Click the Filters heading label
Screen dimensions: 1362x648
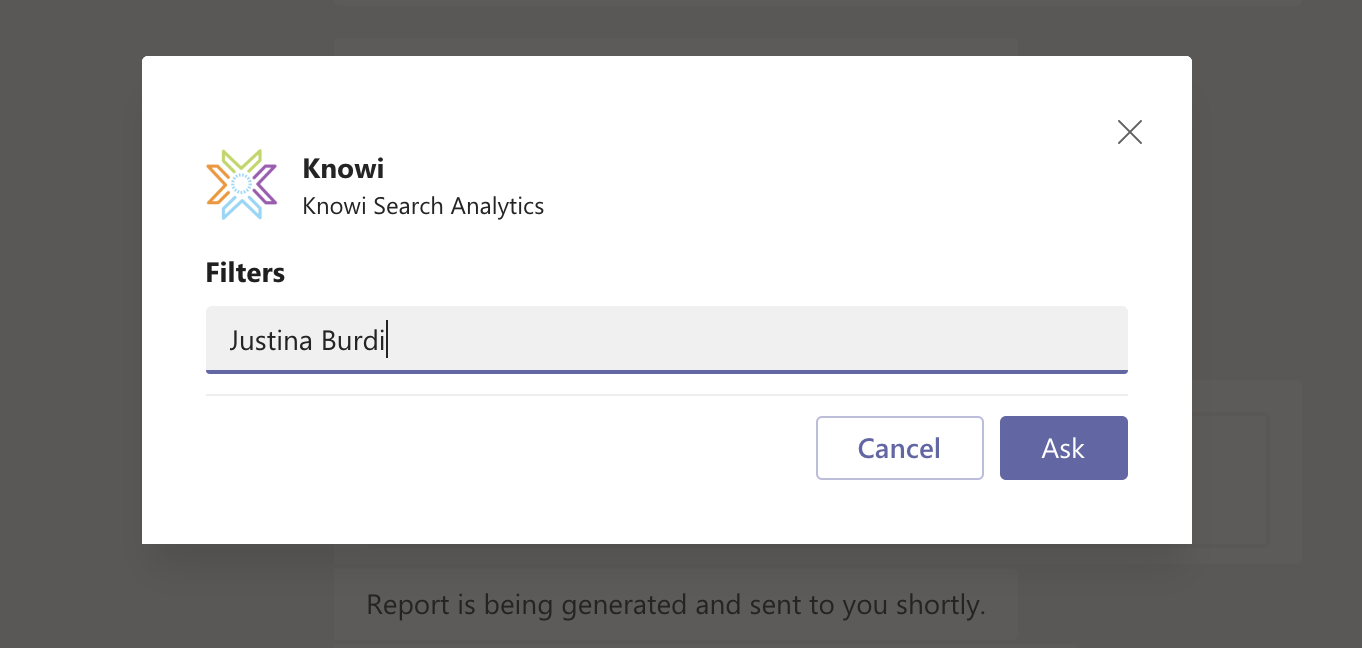pyautogui.click(x=245, y=273)
